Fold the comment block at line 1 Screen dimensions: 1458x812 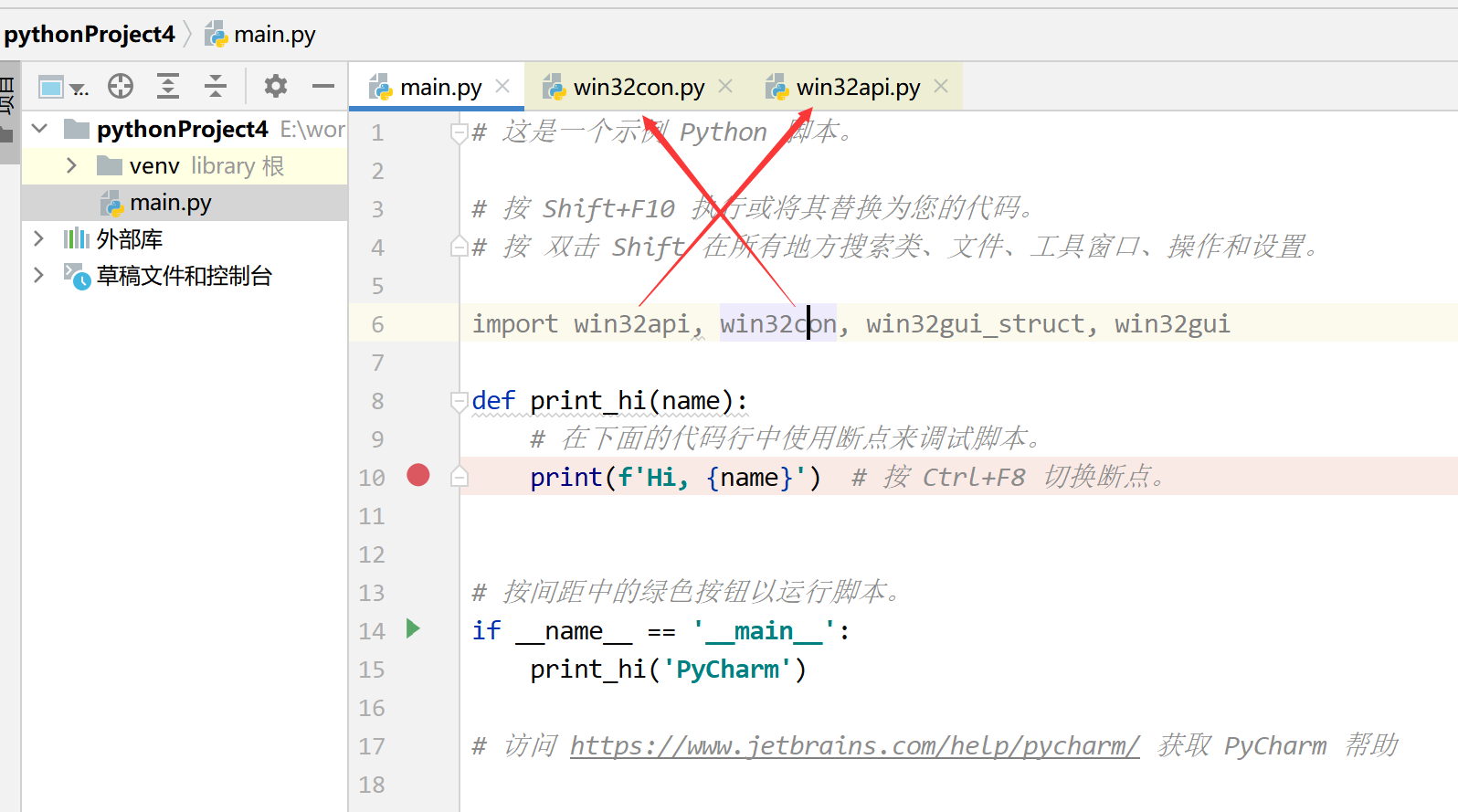pos(460,133)
